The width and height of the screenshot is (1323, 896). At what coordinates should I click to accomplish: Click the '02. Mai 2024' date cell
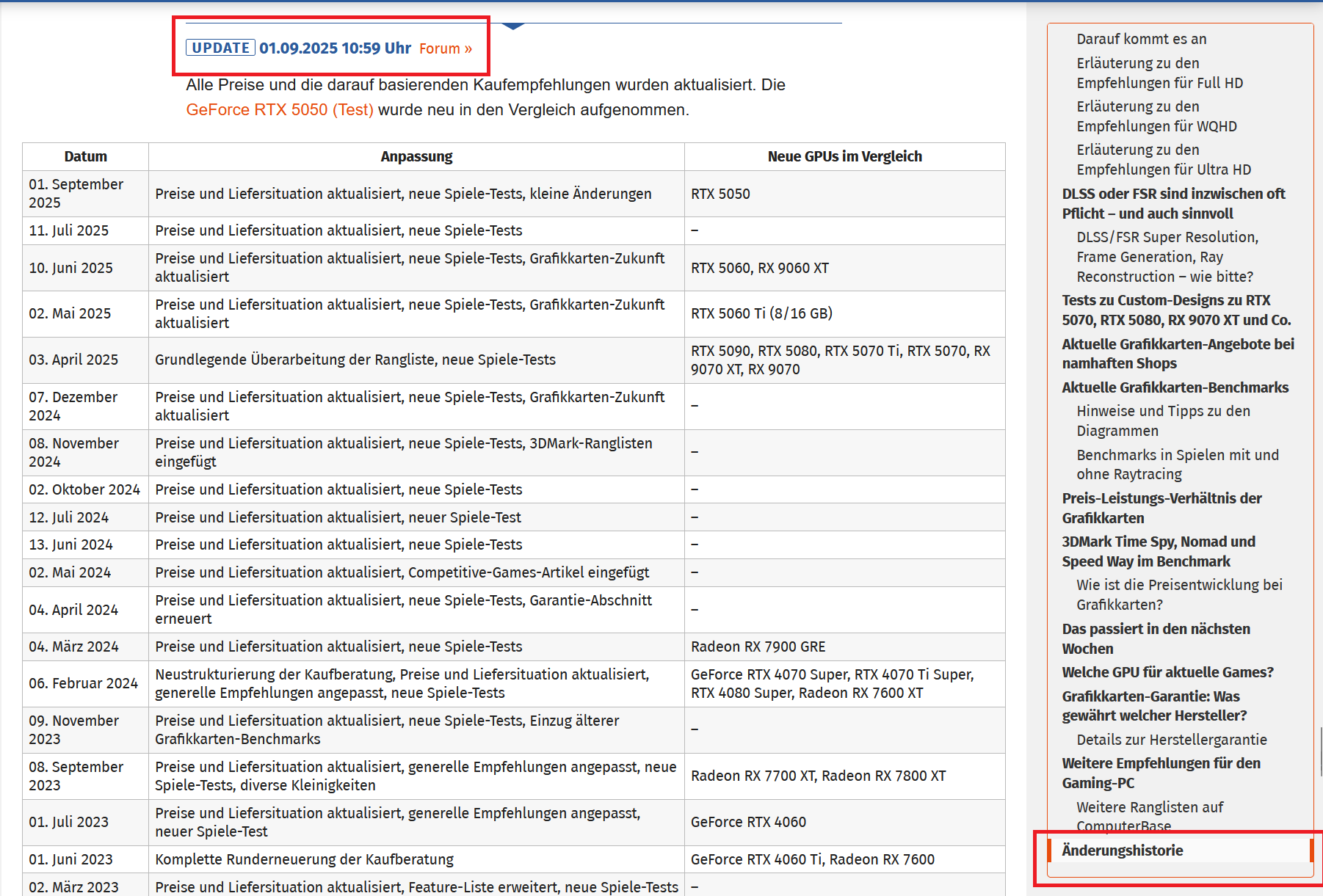86,572
